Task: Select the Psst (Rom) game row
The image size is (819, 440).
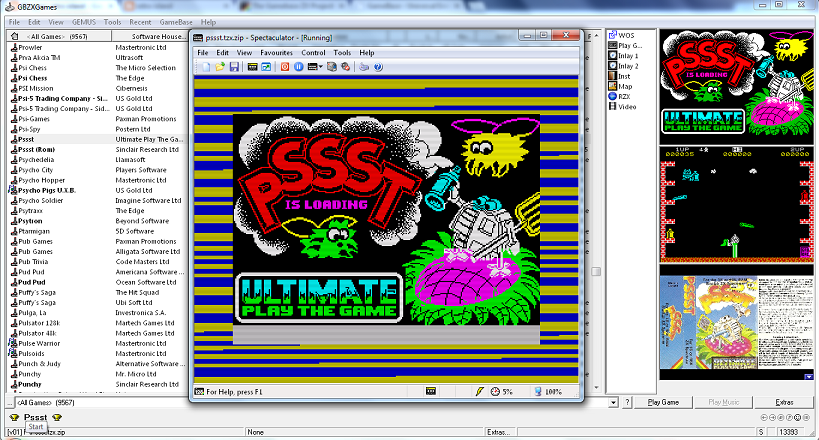Action: [x=98, y=149]
